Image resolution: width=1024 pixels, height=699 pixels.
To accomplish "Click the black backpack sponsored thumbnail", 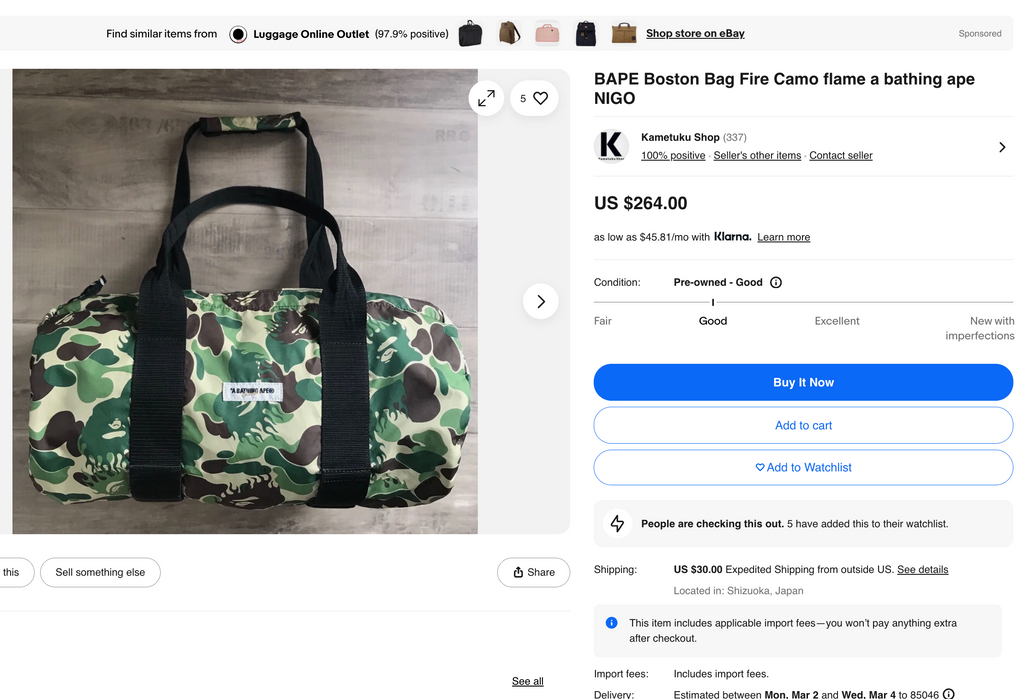I will click(x=586, y=34).
